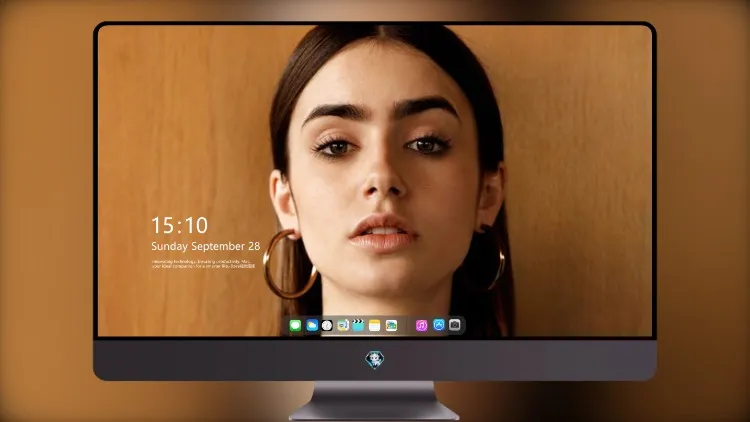Click the wallpaper area above the clock
Viewport: 750px width, 422px height.
[x=182, y=120]
